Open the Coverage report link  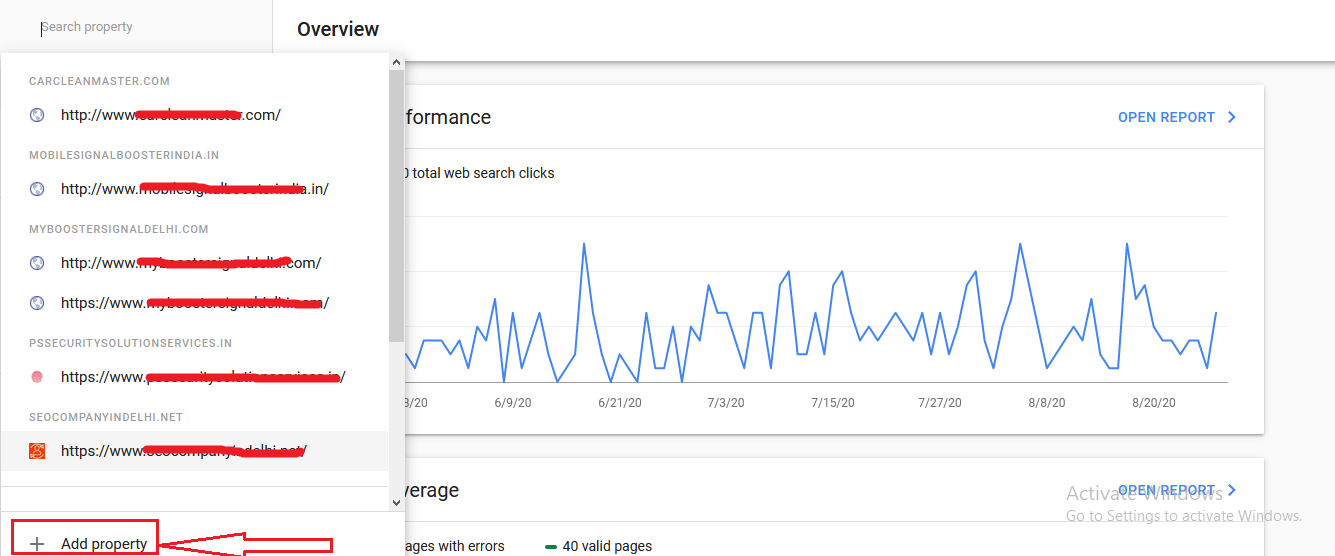click(1166, 490)
